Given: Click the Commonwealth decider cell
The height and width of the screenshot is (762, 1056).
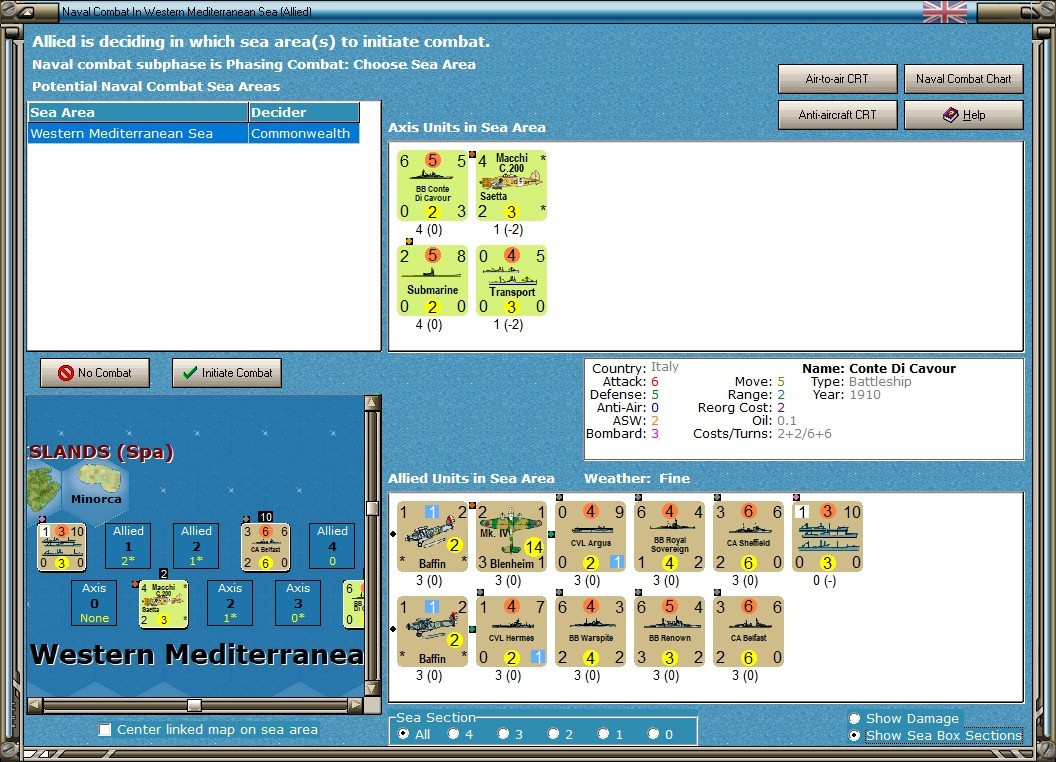Looking at the screenshot, I should (x=304, y=133).
